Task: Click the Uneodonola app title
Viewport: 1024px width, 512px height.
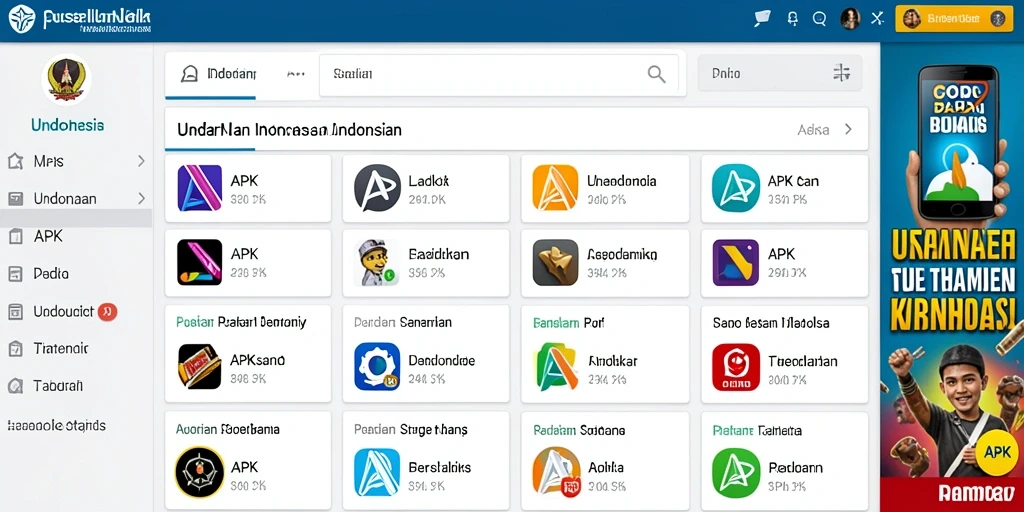Action: tap(622, 181)
